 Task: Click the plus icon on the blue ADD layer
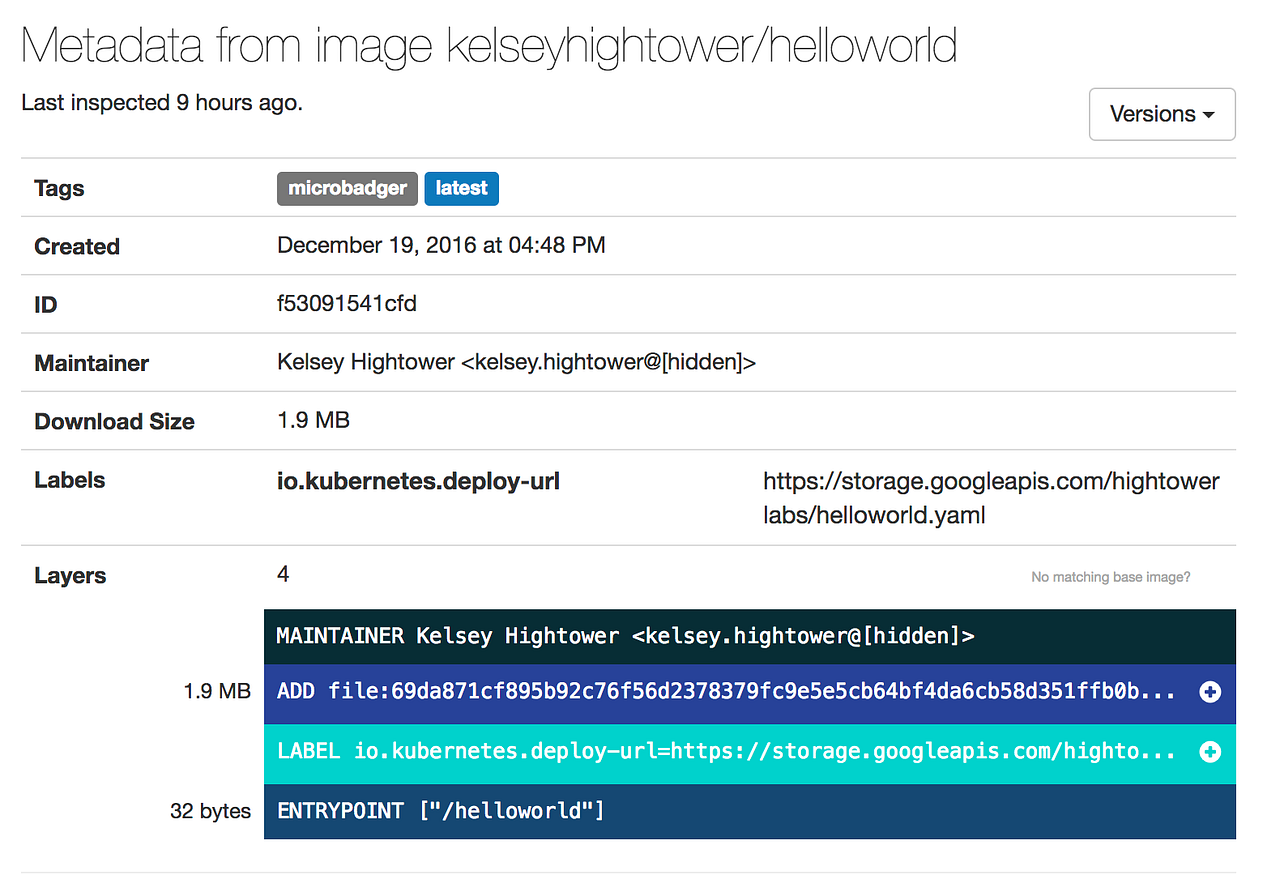point(1210,693)
